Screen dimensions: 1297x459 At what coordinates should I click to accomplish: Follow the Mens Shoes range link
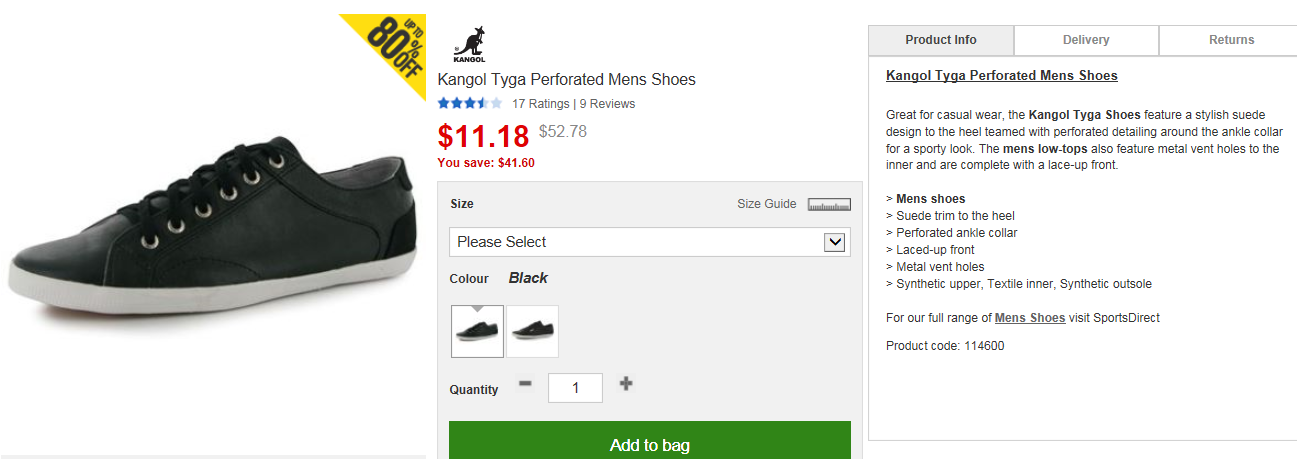pyautogui.click(x=1029, y=318)
